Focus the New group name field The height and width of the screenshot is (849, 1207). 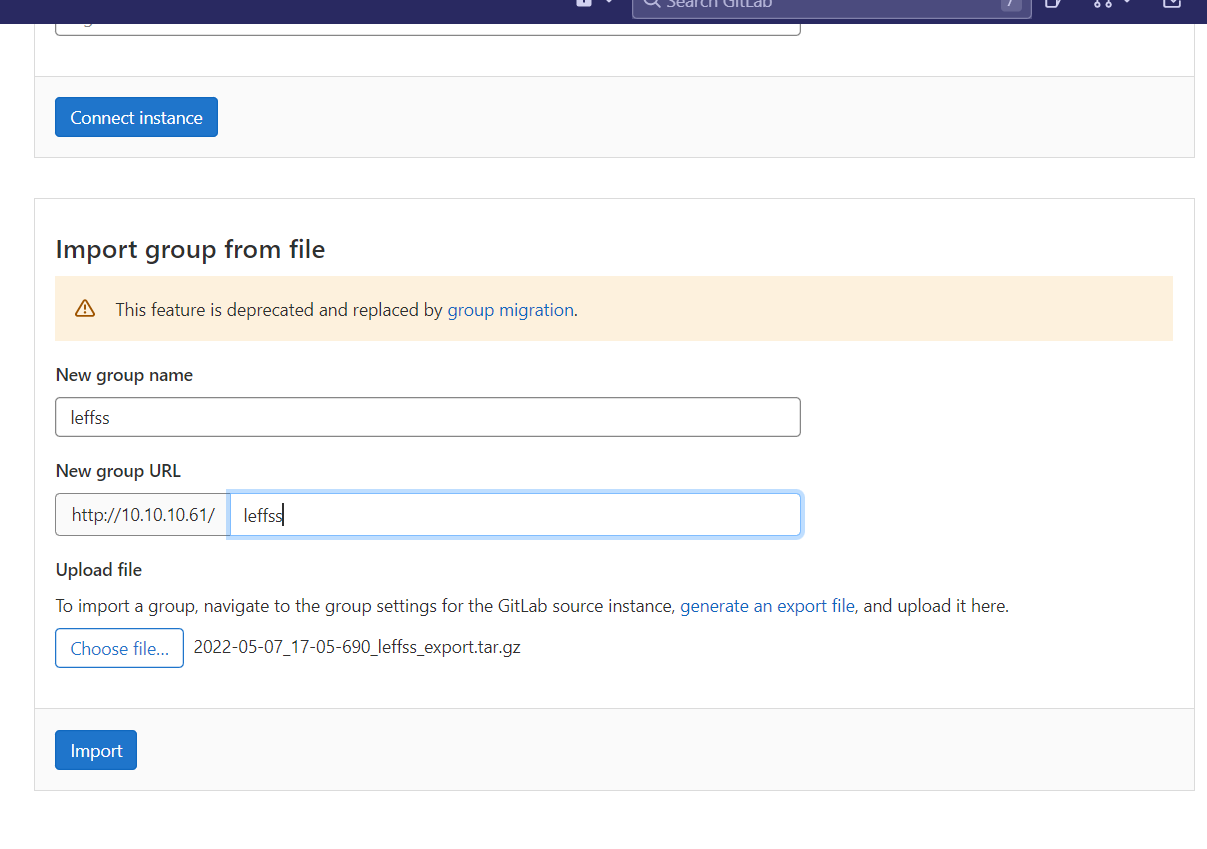pyautogui.click(x=428, y=417)
